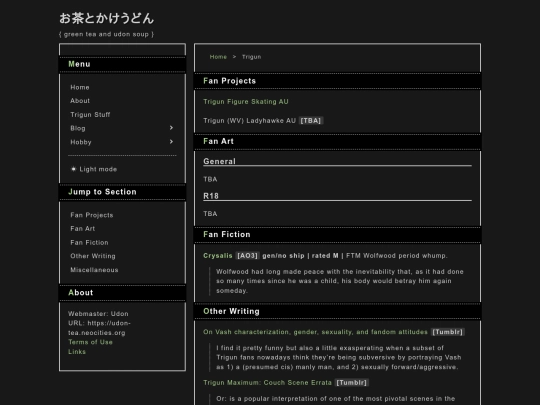540x405 pixels.
Task: Click the TBA text under the R18 subheading
Action: click(x=210, y=214)
